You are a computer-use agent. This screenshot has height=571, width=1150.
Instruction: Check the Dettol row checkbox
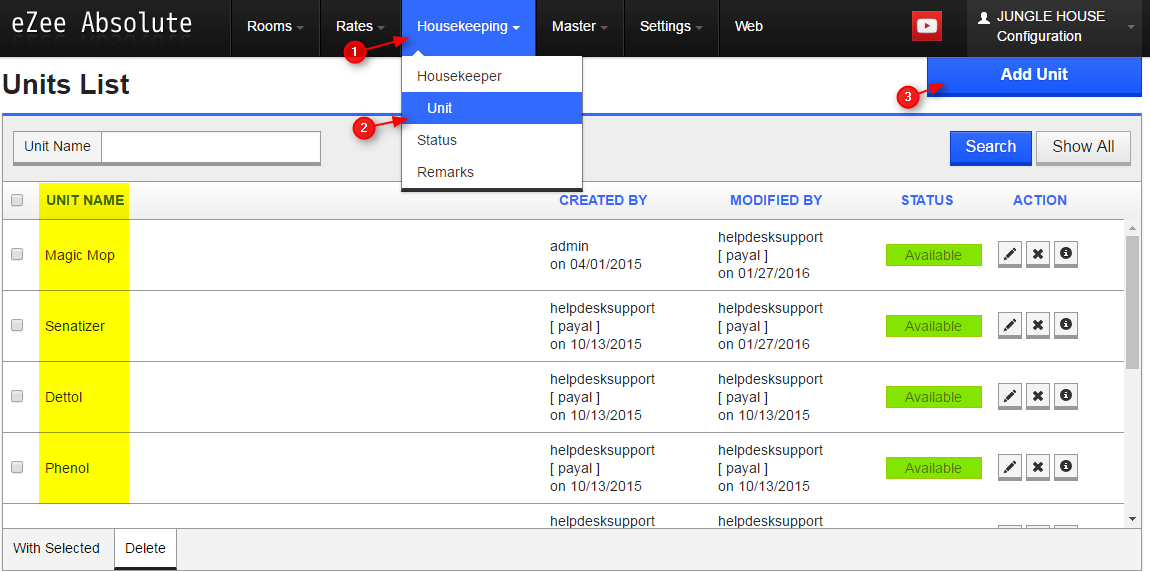(17, 397)
